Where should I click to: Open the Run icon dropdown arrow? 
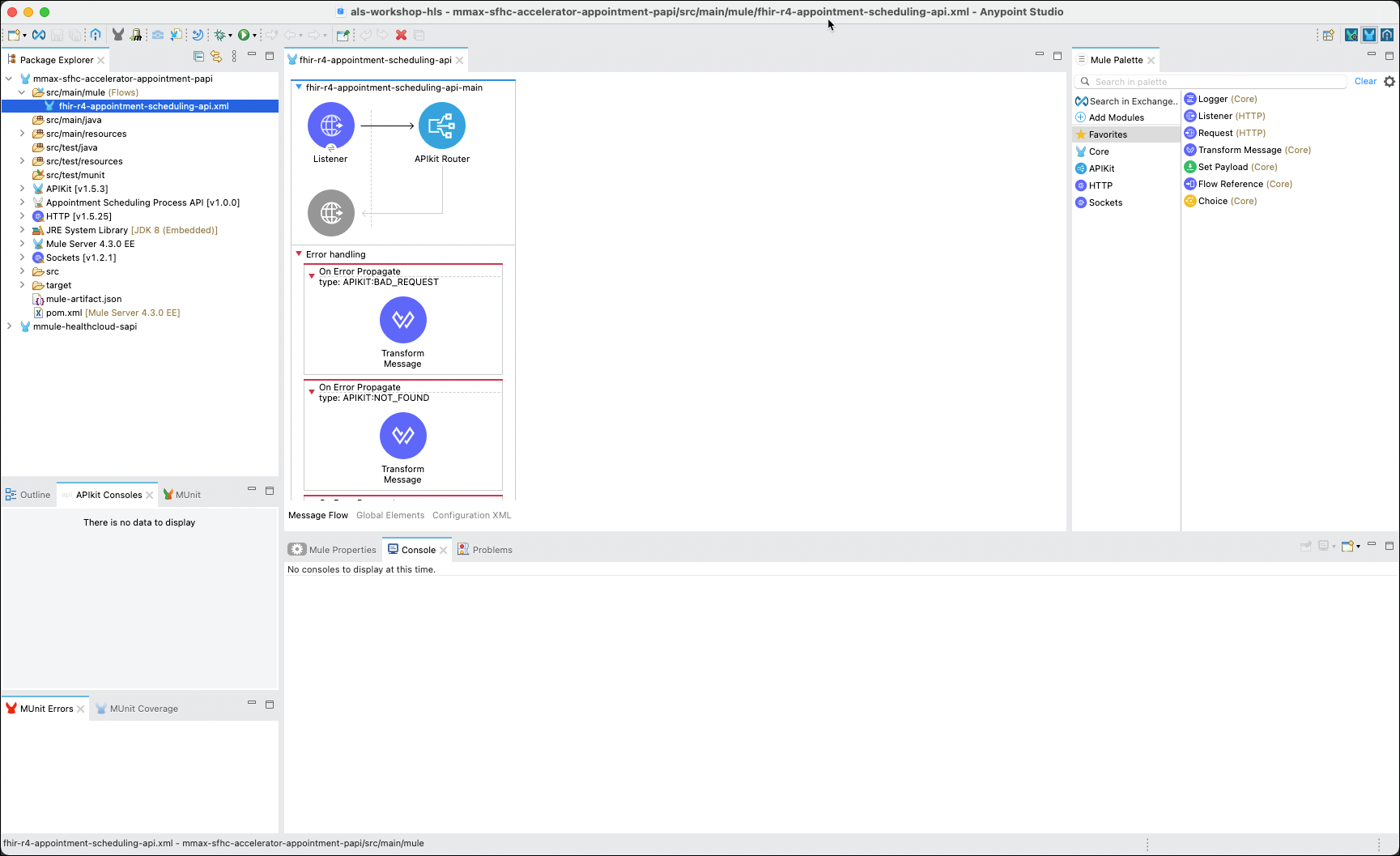tap(254, 35)
